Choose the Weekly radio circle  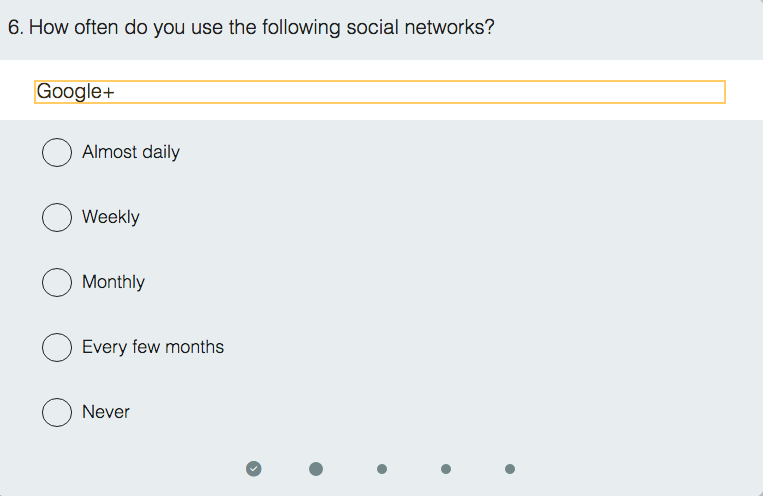[57, 217]
